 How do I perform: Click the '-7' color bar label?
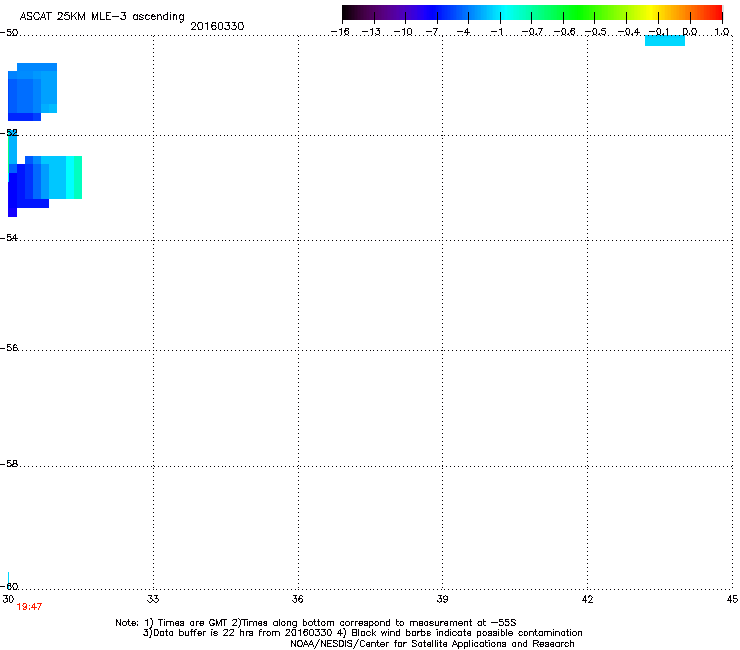coord(432,32)
